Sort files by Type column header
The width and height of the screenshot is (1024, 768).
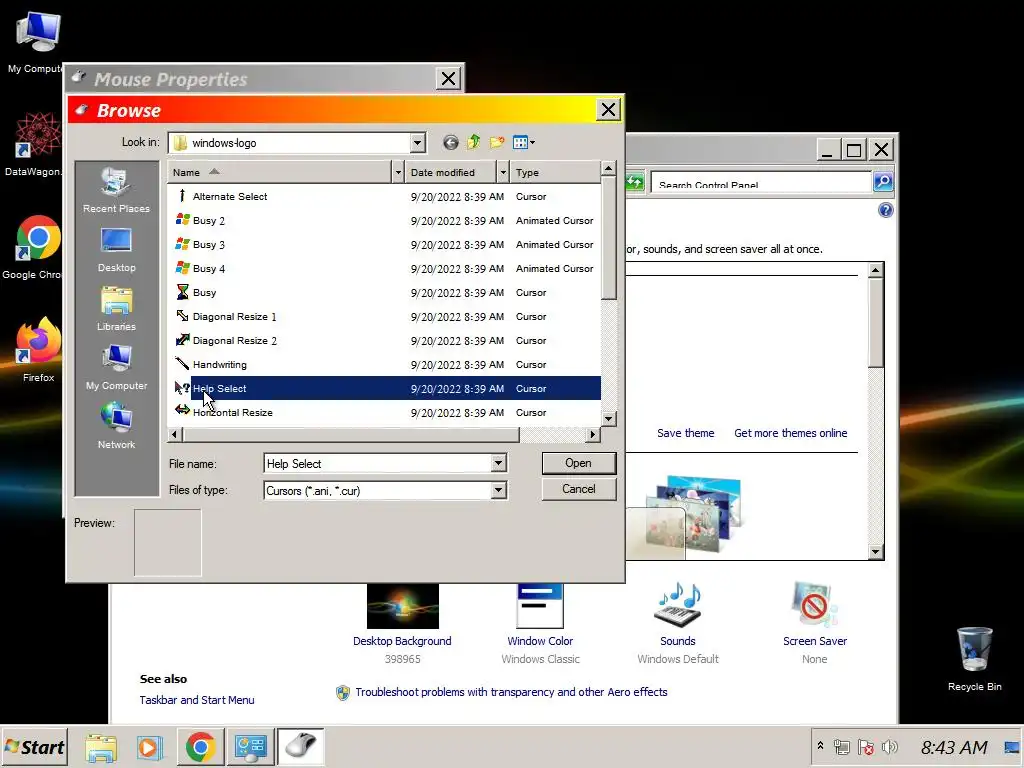click(x=555, y=172)
